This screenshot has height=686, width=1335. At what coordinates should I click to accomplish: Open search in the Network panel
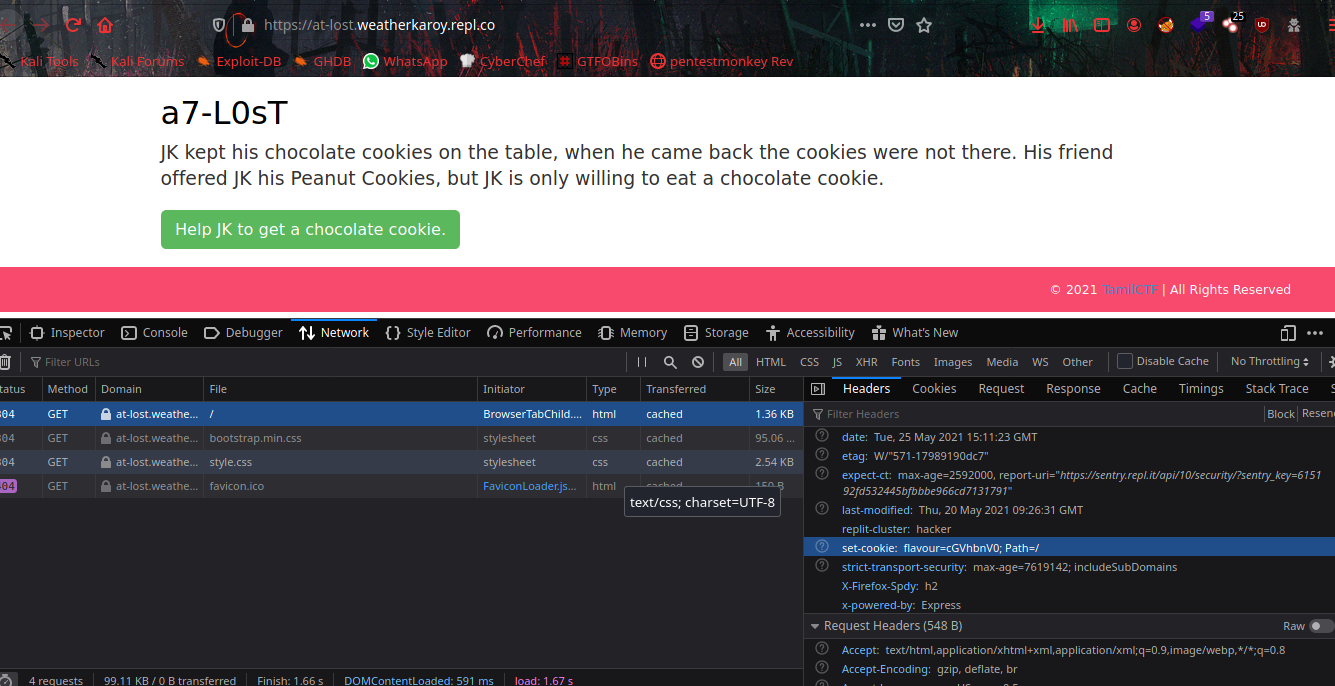click(x=670, y=362)
